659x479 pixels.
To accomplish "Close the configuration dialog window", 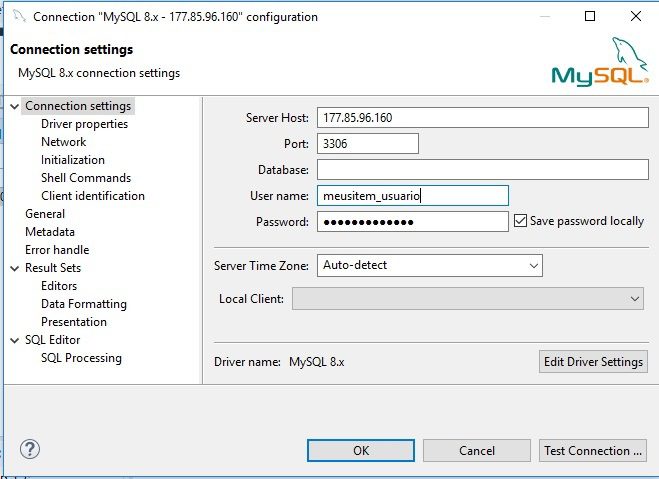I will [636, 16].
